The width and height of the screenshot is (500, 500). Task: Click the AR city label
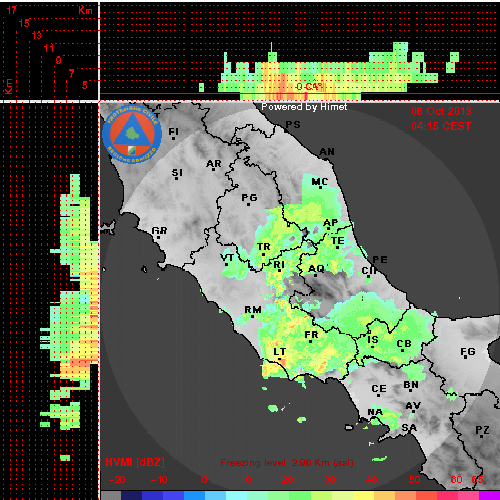[x=214, y=164]
